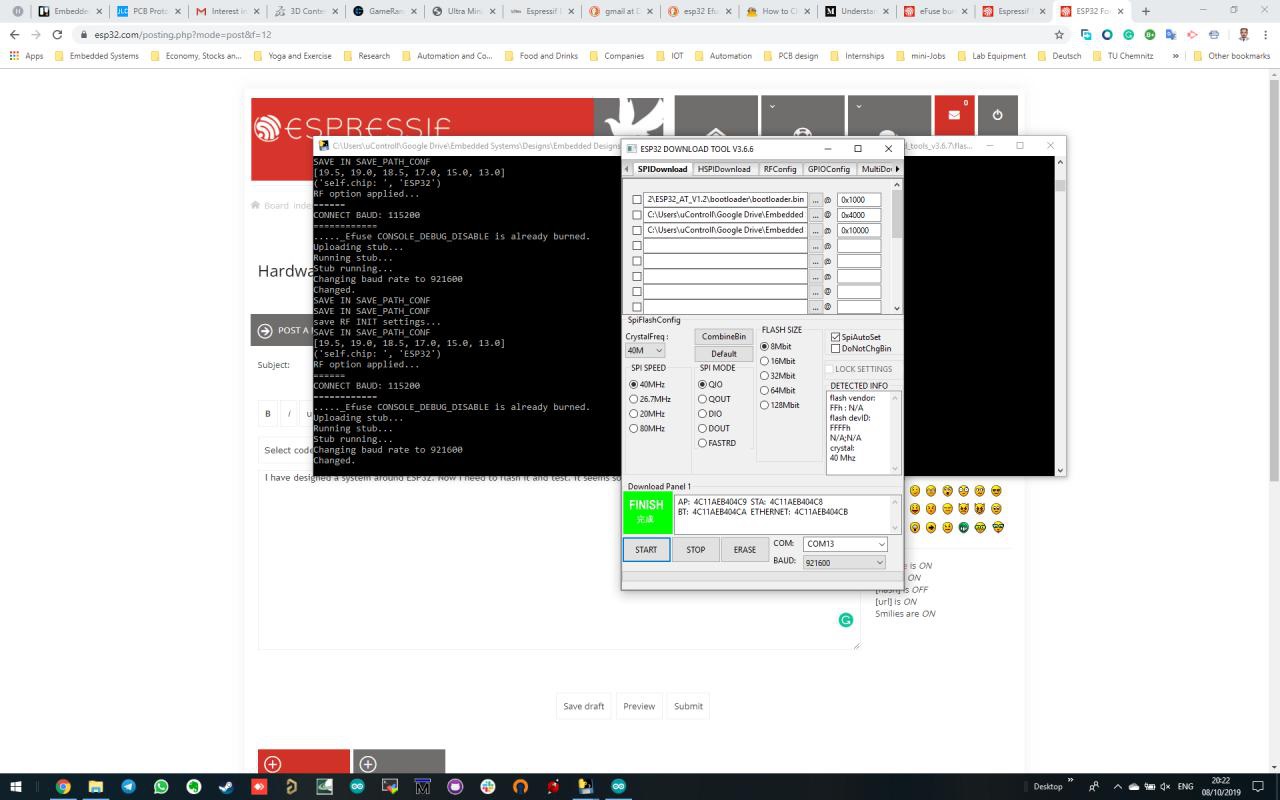Select DIO SPI mode
The image size is (1280, 800).
pyautogui.click(x=702, y=413)
